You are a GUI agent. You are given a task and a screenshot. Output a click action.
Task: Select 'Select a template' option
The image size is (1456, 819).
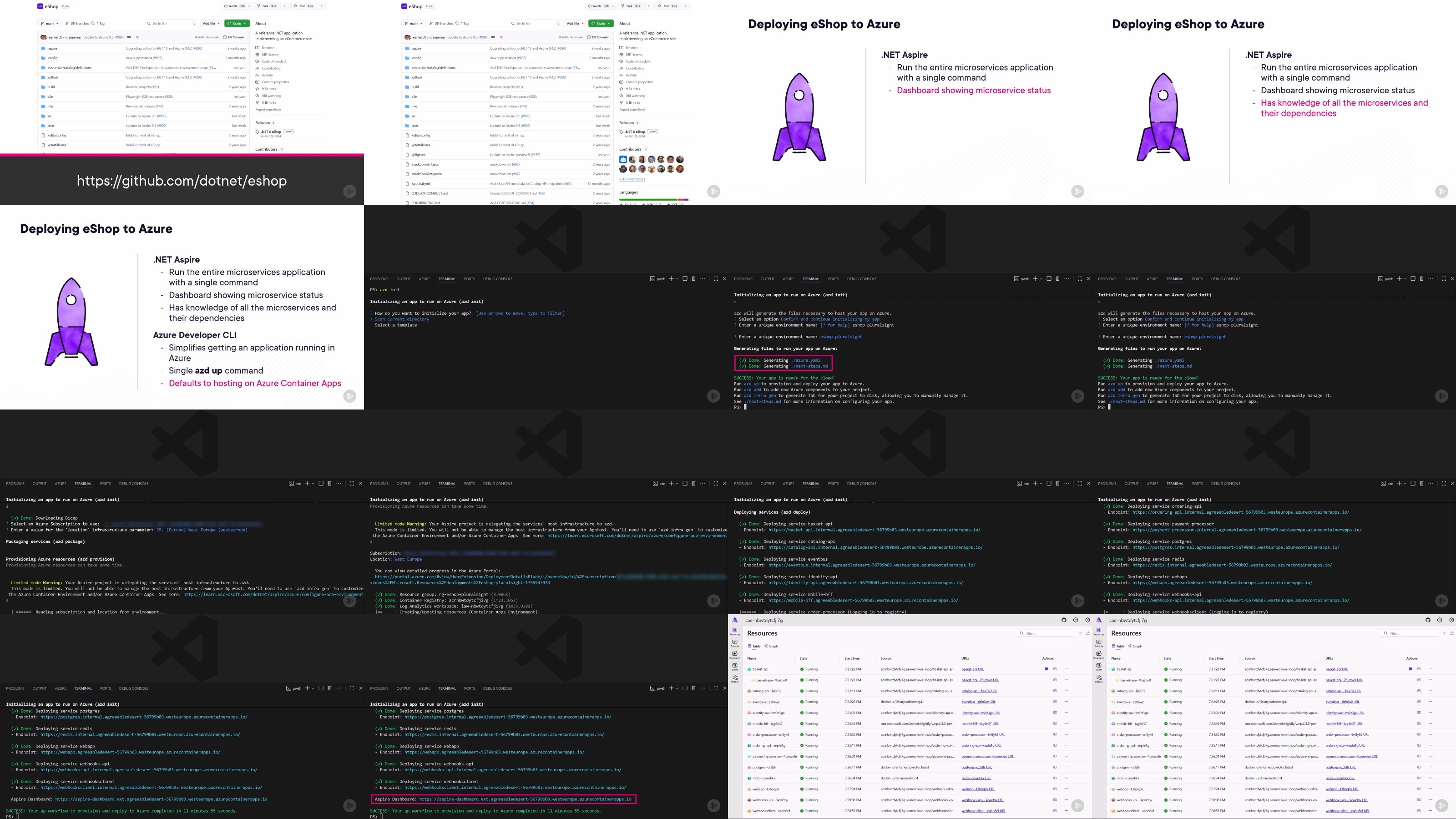[x=396, y=325]
